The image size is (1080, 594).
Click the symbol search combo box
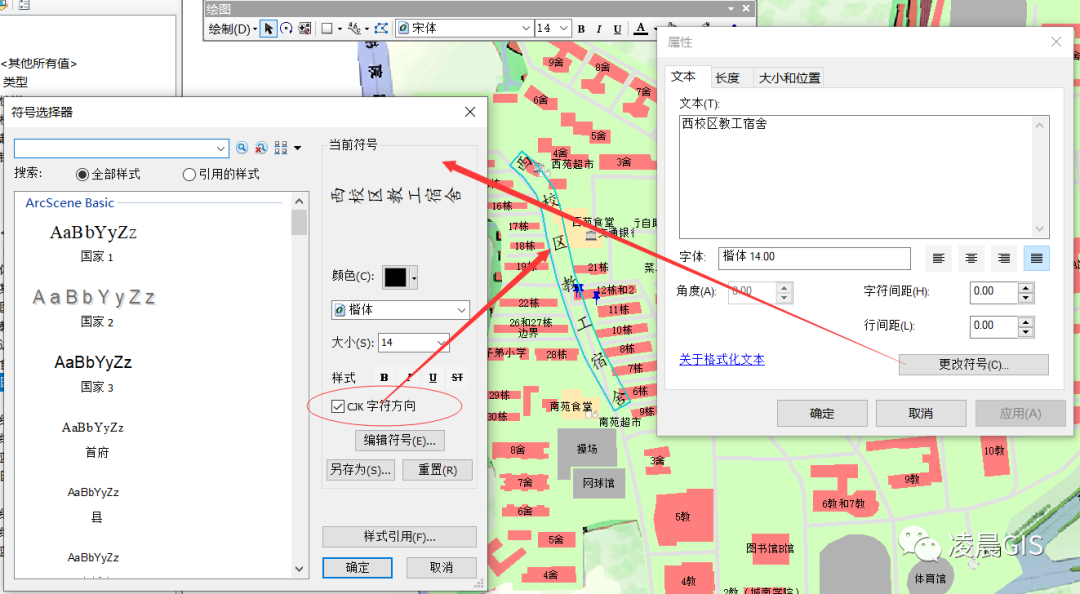pos(121,148)
